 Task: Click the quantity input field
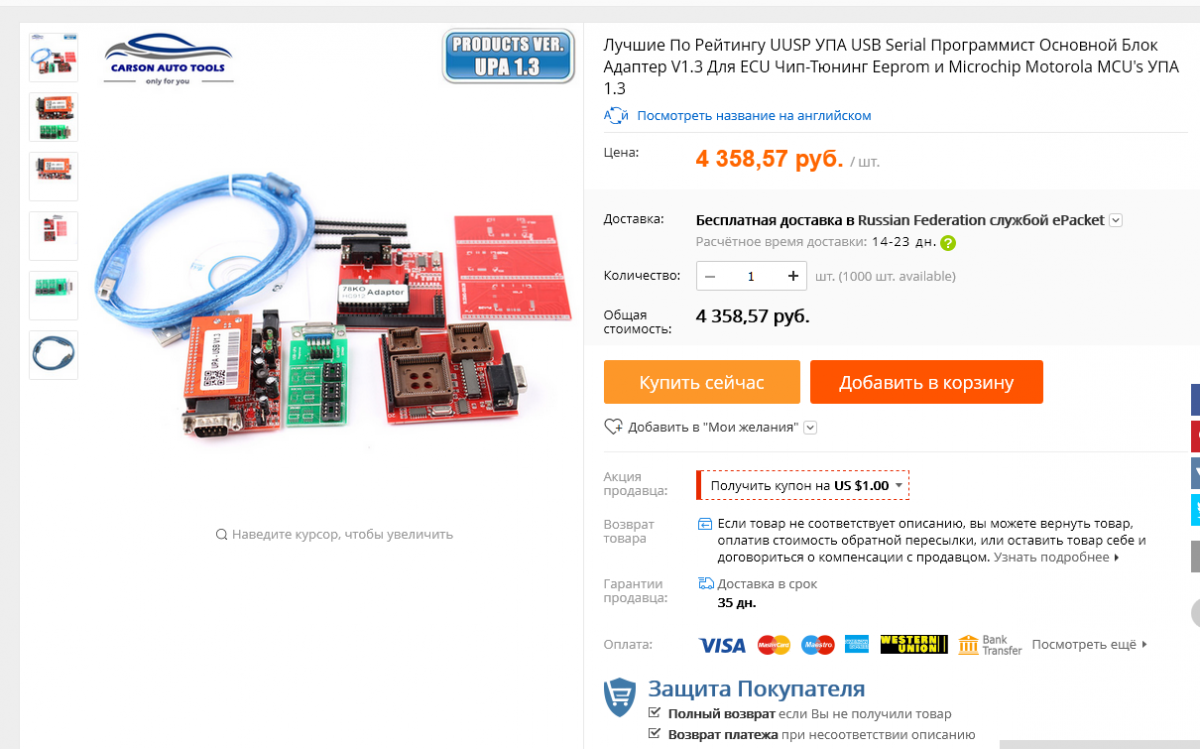pyautogui.click(x=751, y=276)
